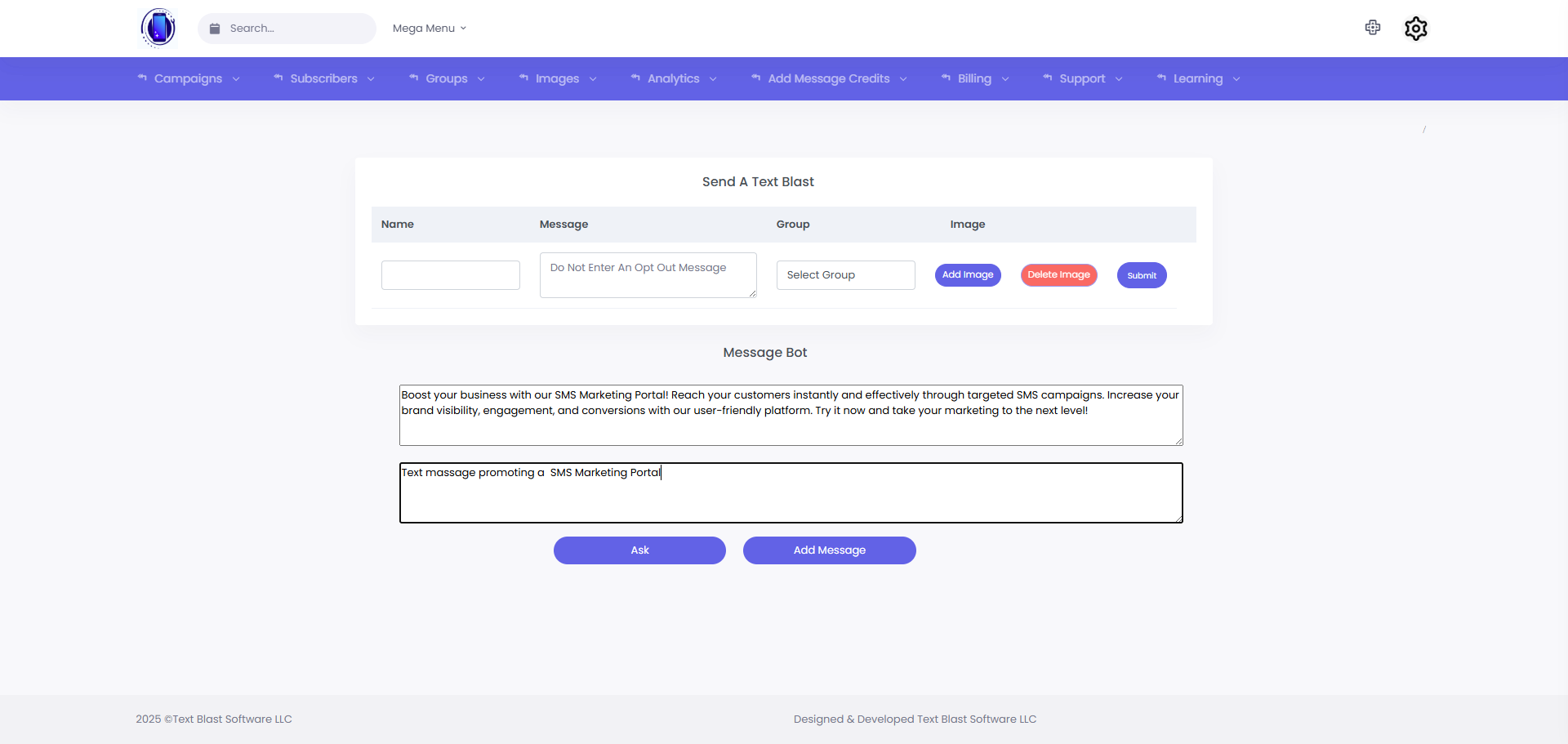Open the Add Message Credits menu
The width and height of the screenshot is (1568, 744).
click(x=829, y=78)
